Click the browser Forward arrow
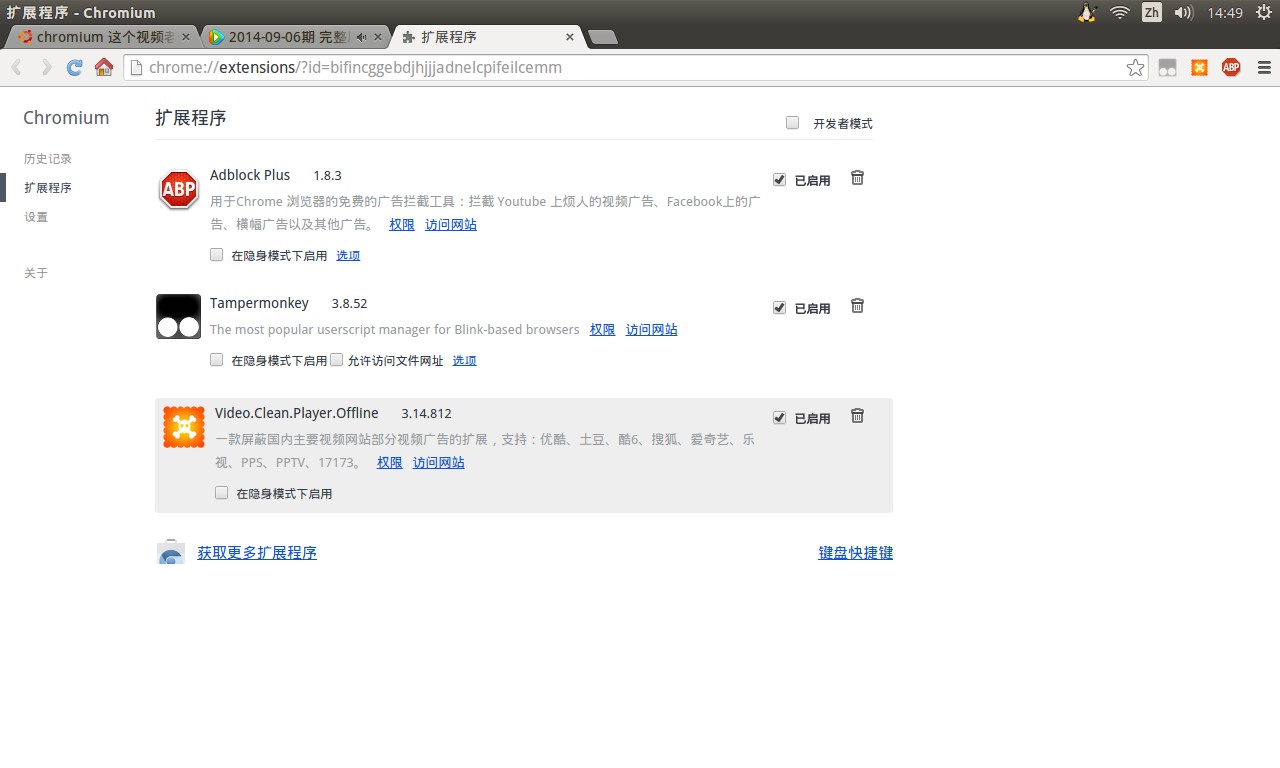The image size is (1280, 768). 46,67
